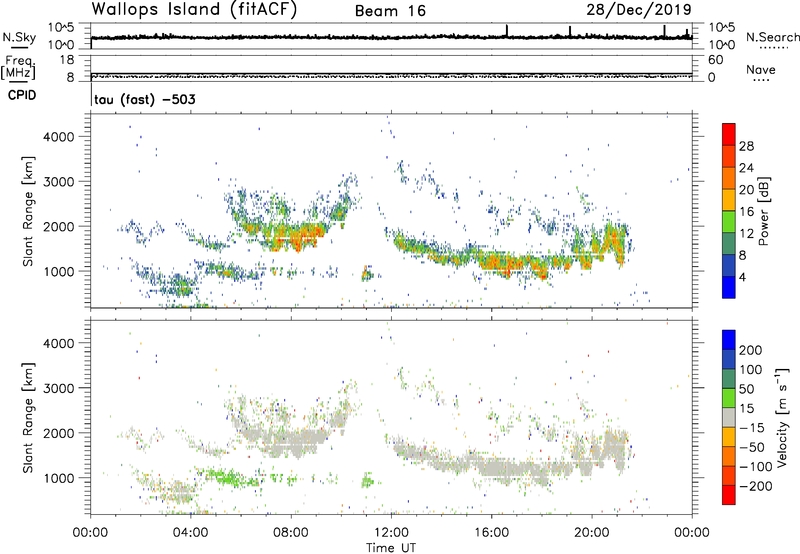Viewport: 800px width, 554px height.
Task: Click the green velocity patch near 11:00 UT
Action: (367, 481)
